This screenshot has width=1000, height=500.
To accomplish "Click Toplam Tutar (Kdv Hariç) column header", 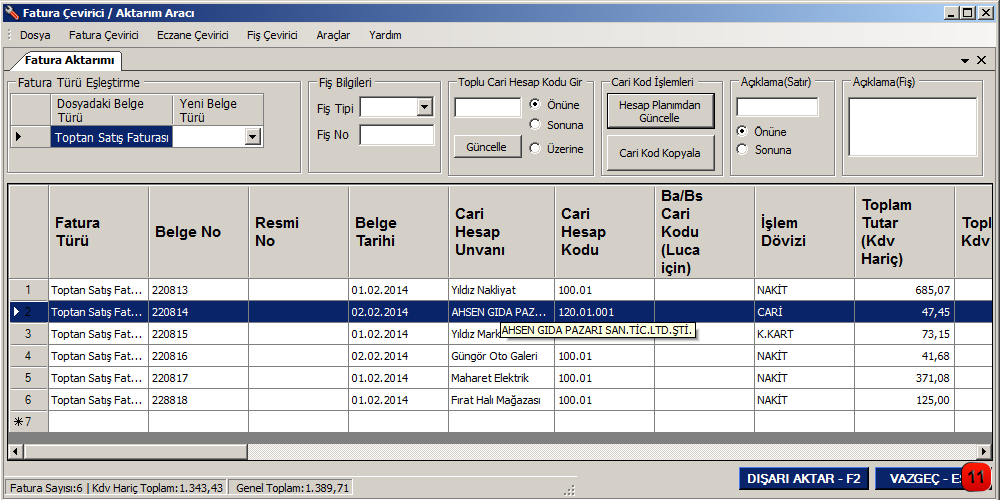I will 905,232.
